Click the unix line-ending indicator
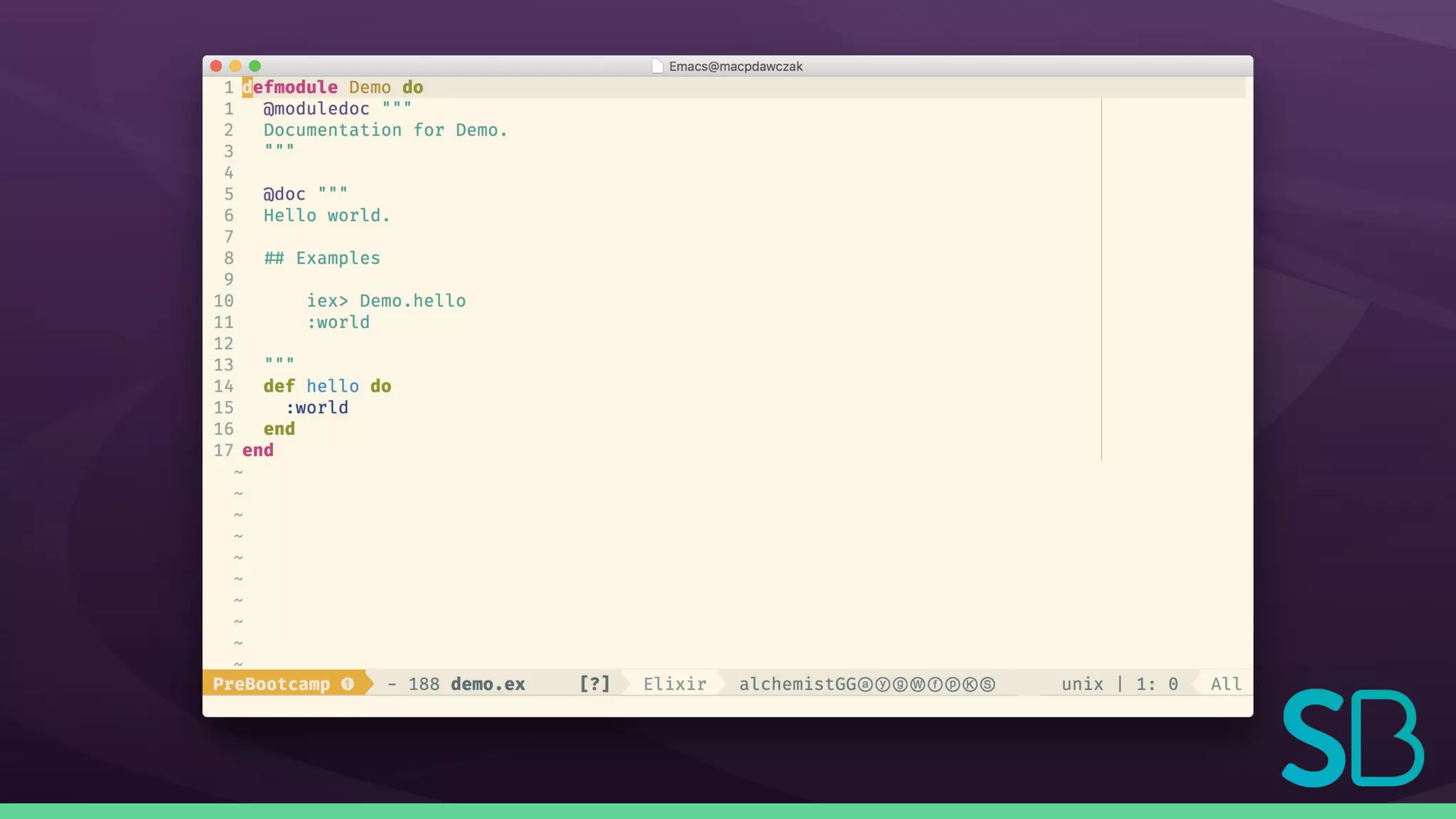Screen dimensions: 1456x819 [x=1082, y=684]
